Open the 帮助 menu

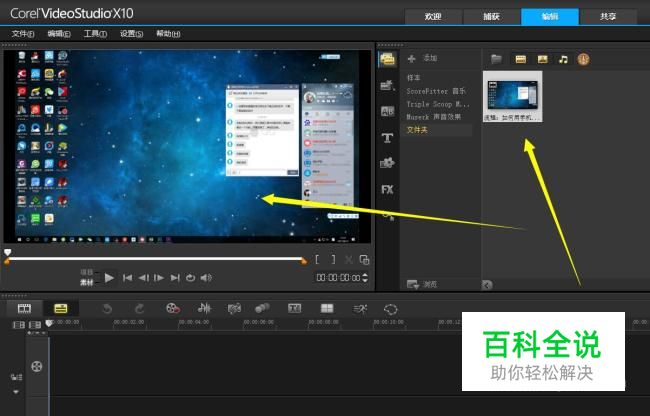pos(168,34)
